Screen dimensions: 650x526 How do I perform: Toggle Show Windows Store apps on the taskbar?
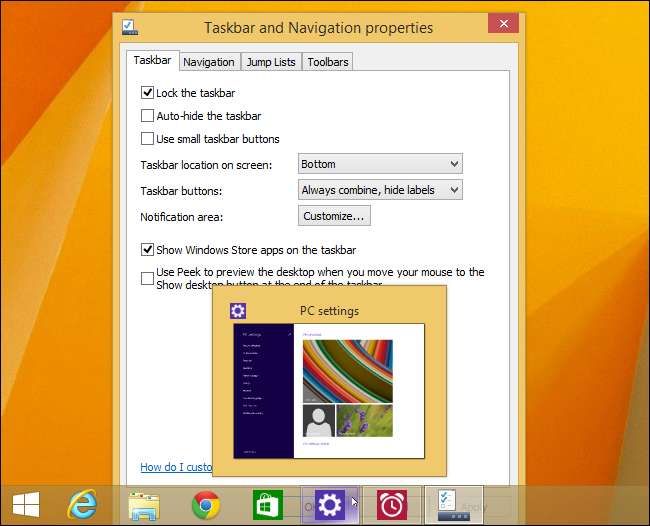[x=148, y=250]
